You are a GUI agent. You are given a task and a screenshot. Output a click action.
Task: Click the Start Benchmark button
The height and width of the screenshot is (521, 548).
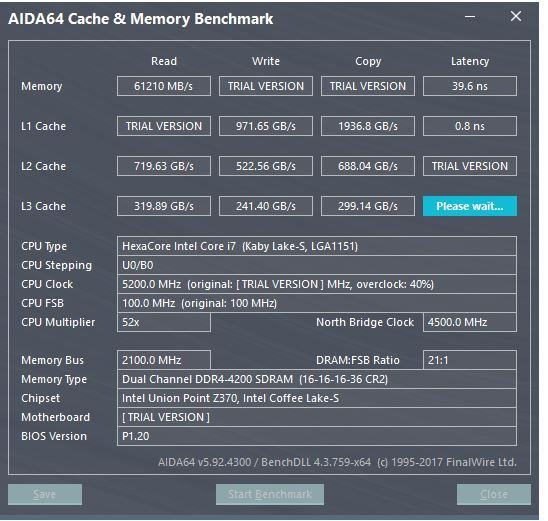pos(269,494)
